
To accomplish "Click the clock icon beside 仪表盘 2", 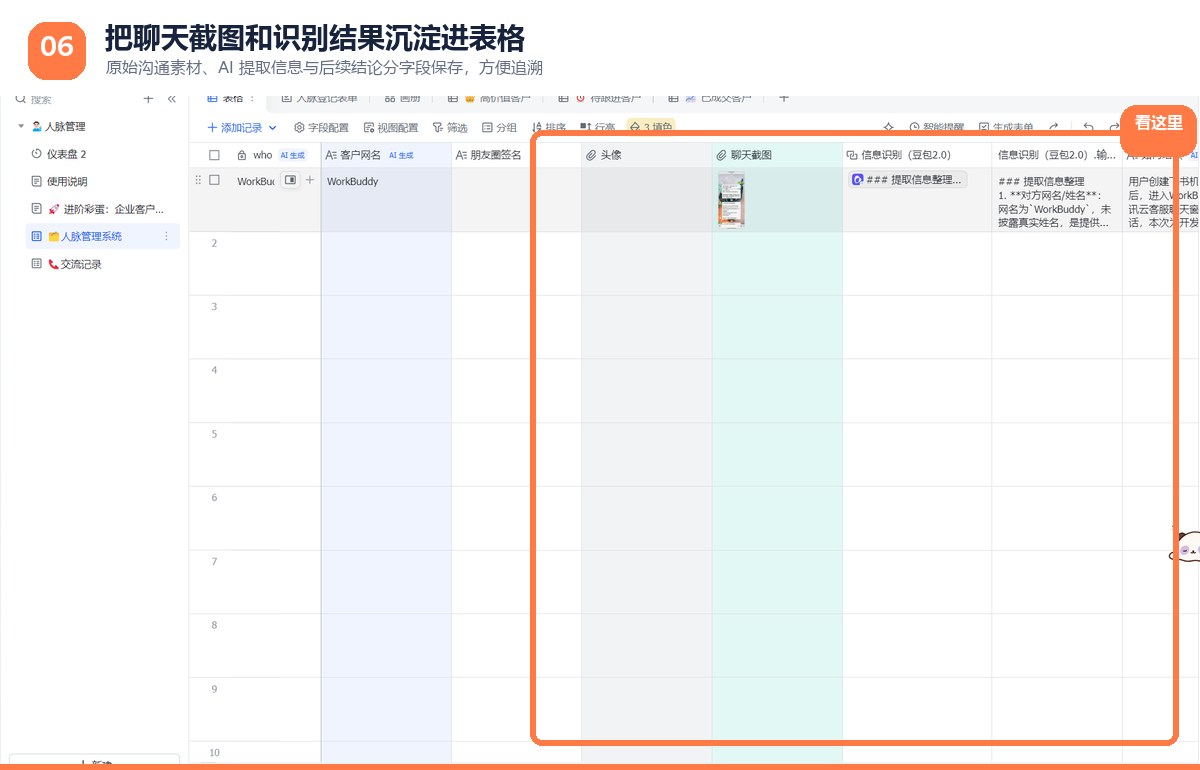I will point(37,154).
